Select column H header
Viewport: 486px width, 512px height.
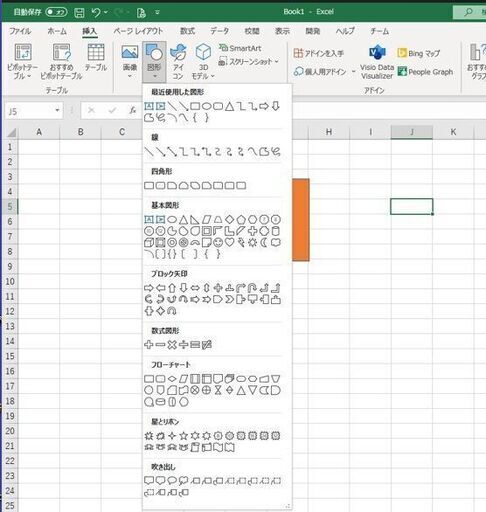329,132
